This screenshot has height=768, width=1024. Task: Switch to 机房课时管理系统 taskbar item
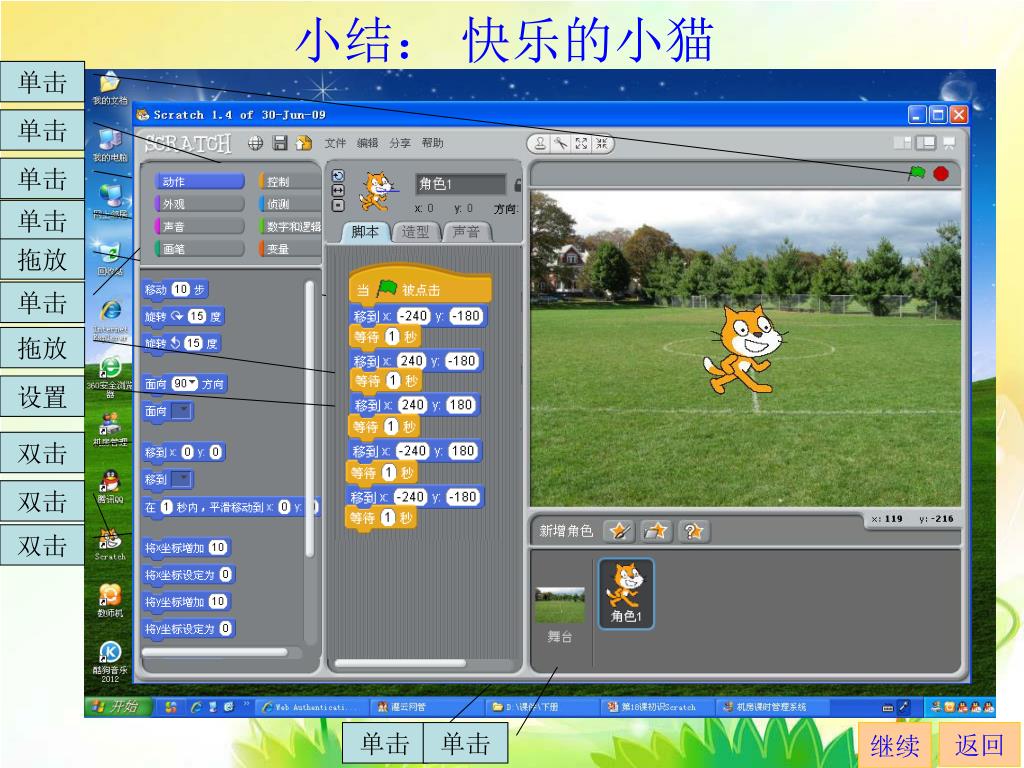(x=773, y=707)
